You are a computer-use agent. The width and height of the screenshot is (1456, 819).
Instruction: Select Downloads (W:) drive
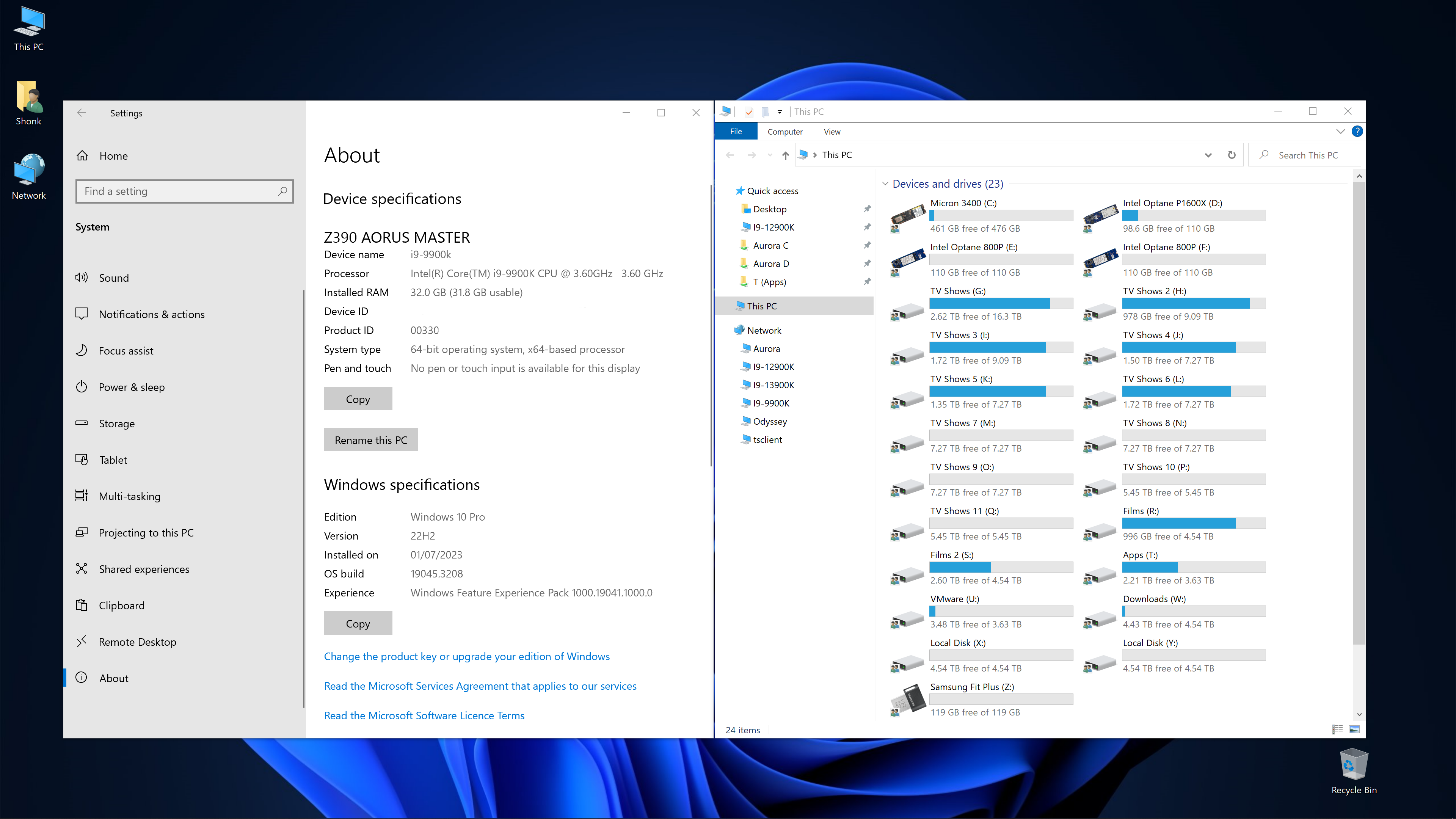(x=1175, y=612)
